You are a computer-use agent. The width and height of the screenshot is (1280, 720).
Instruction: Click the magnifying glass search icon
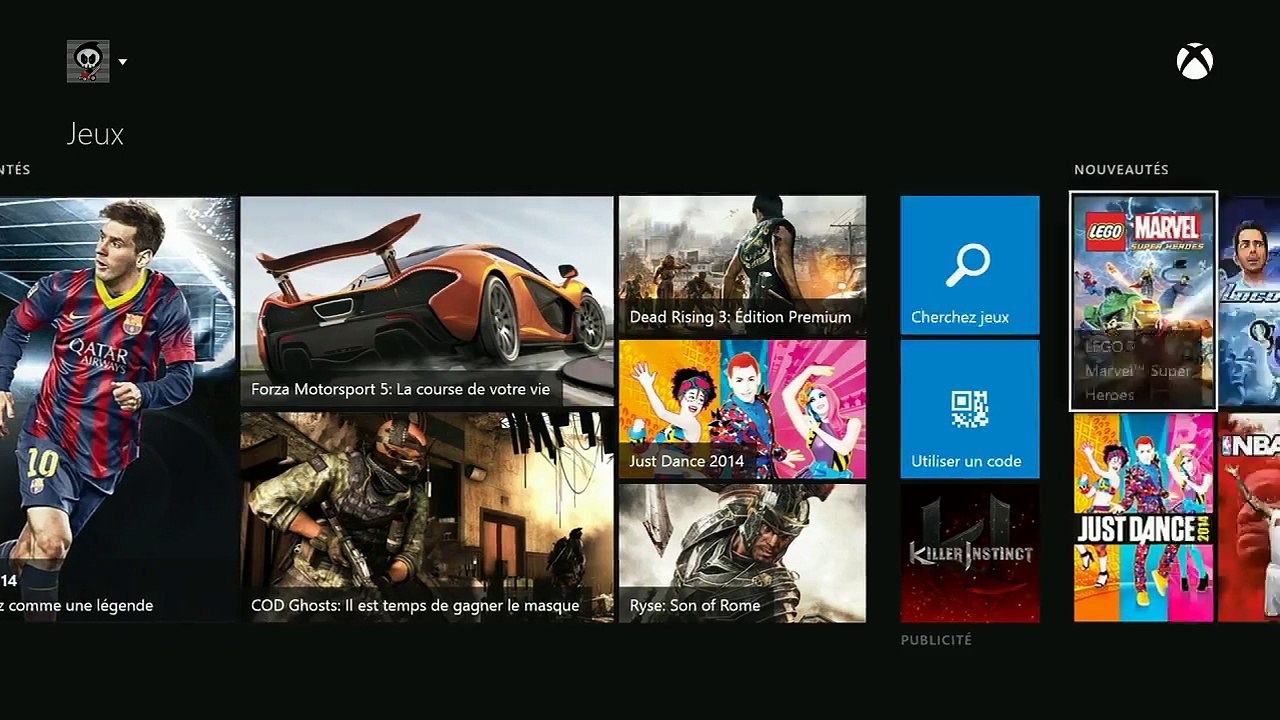point(968,265)
